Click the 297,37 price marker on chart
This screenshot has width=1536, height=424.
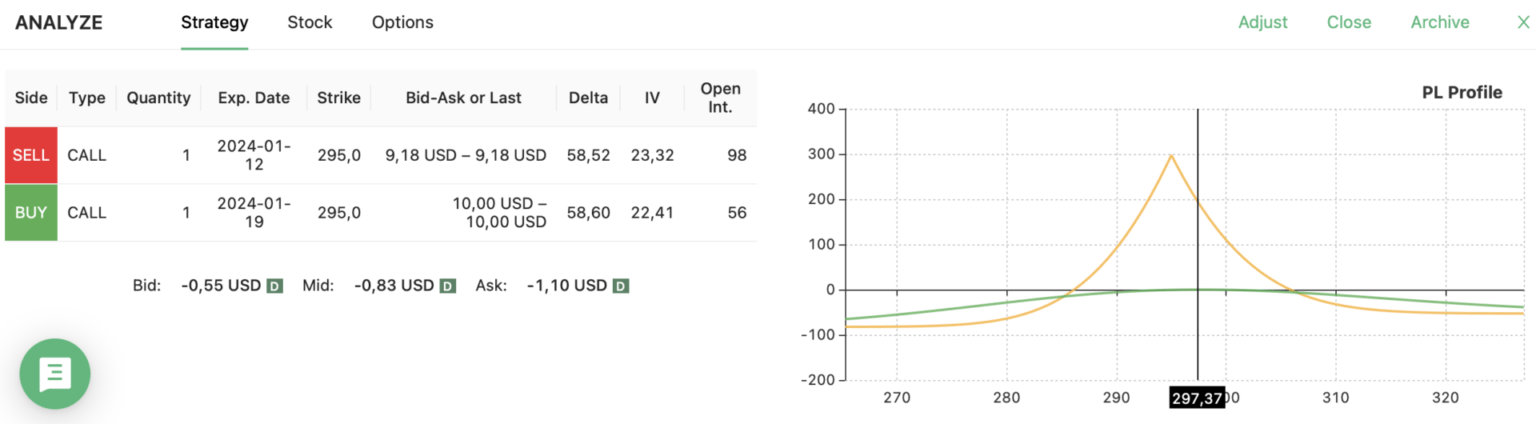[x=1197, y=399]
